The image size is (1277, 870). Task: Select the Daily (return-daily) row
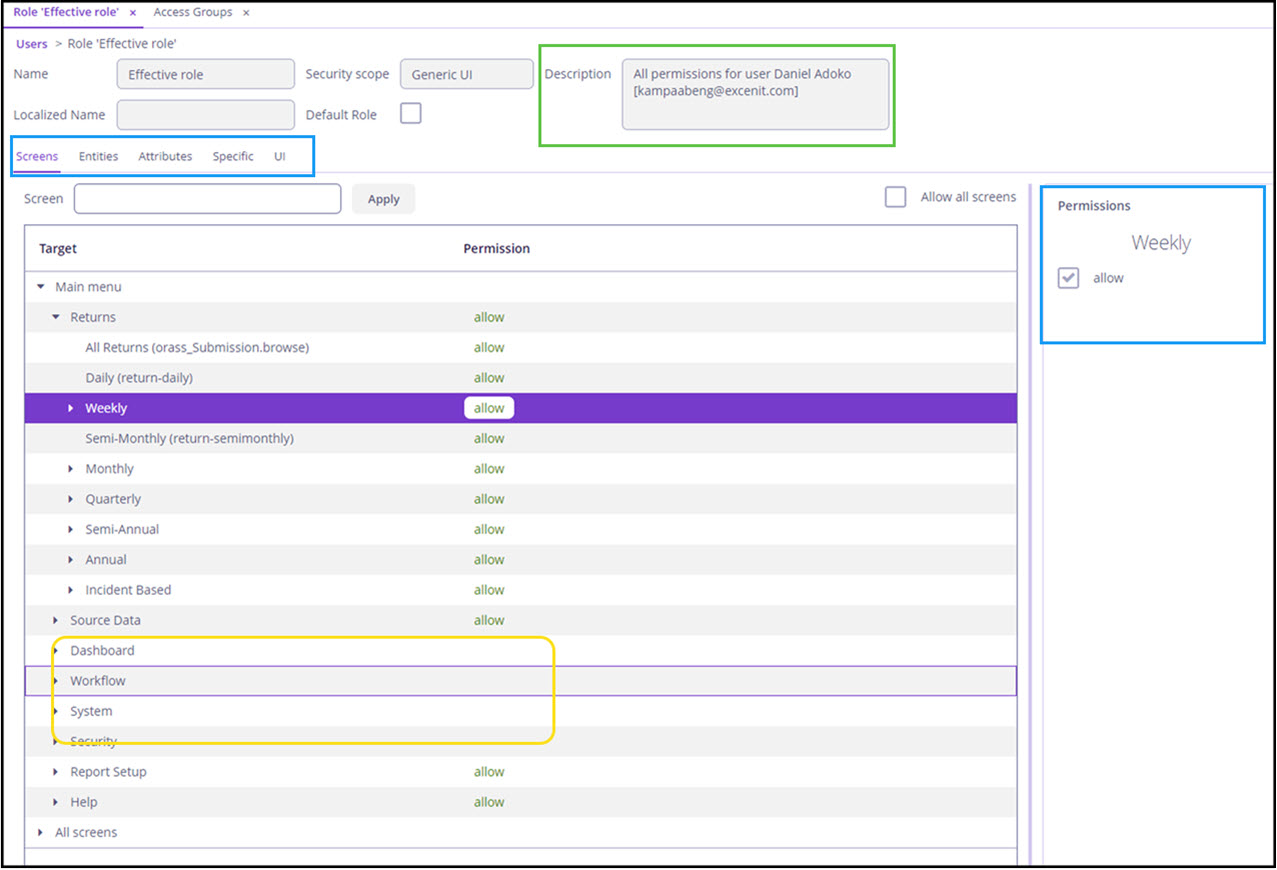(x=139, y=378)
